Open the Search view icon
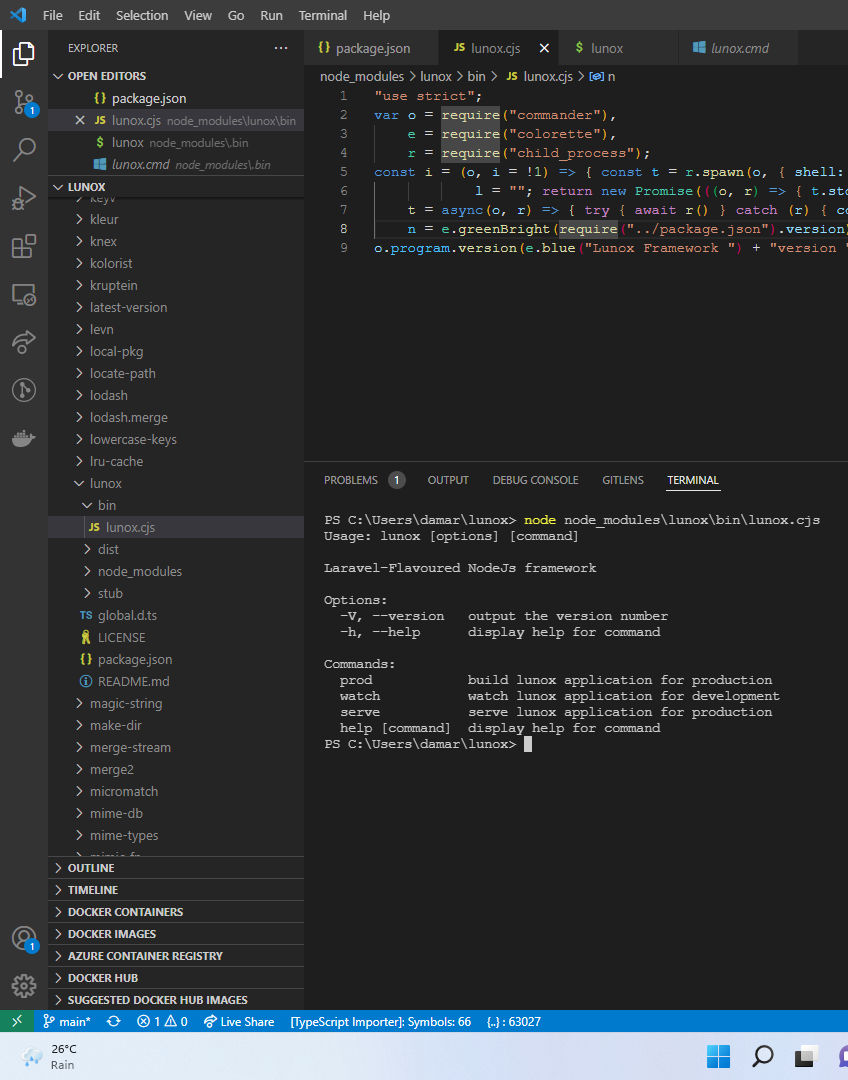The height and width of the screenshot is (1080, 848). pos(23,149)
